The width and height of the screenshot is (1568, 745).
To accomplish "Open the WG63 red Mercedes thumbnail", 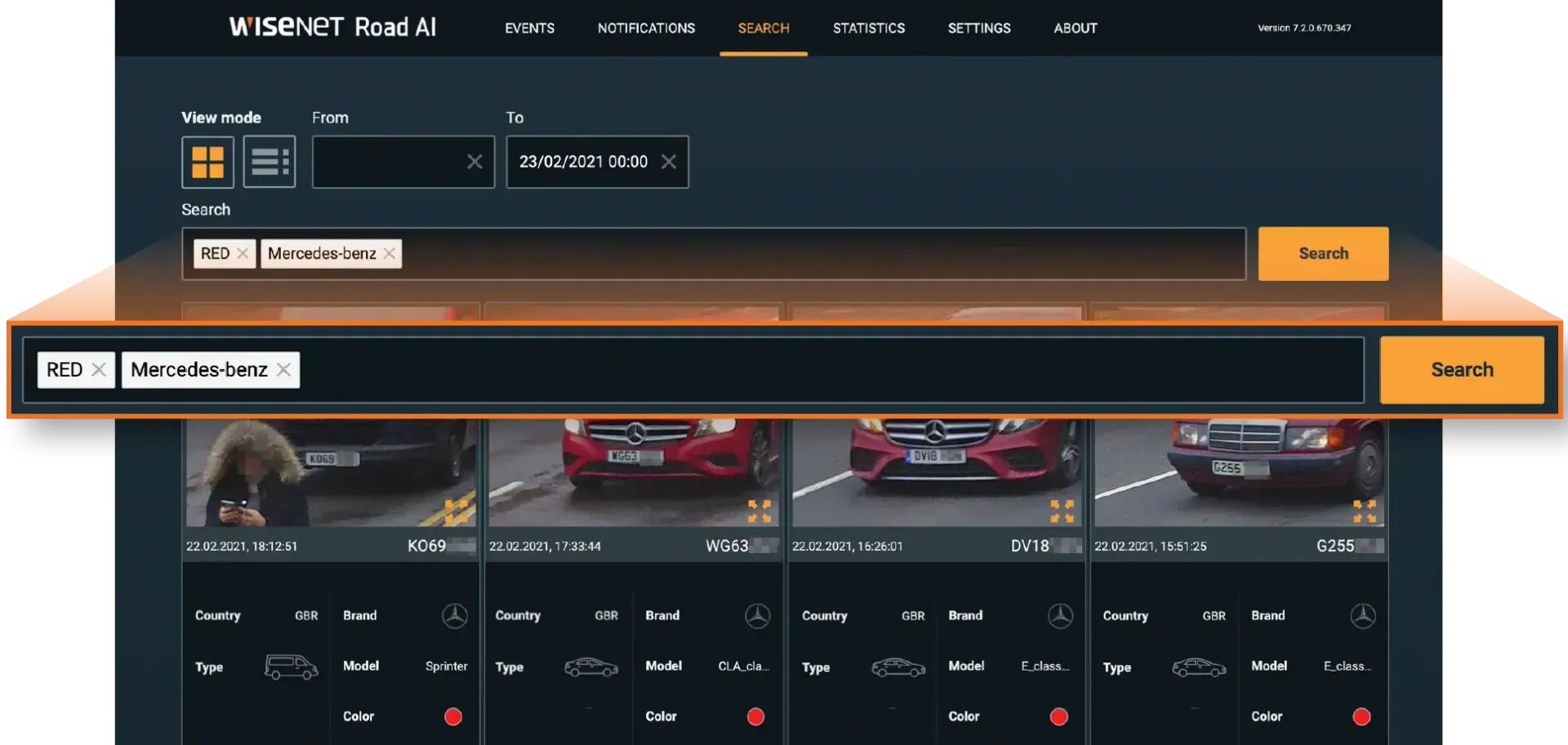I will pyautogui.click(x=634, y=472).
